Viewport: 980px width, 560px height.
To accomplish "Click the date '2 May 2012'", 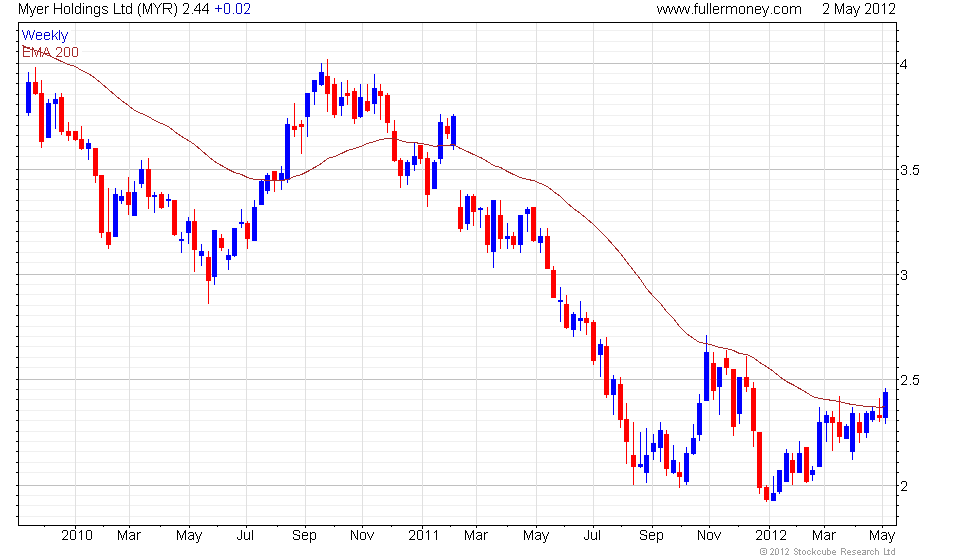I will (859, 9).
